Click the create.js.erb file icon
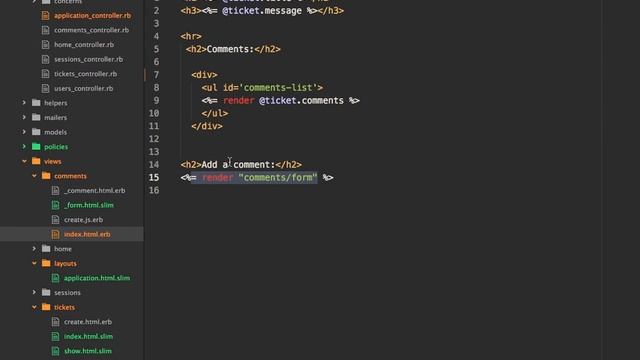 tap(56, 220)
